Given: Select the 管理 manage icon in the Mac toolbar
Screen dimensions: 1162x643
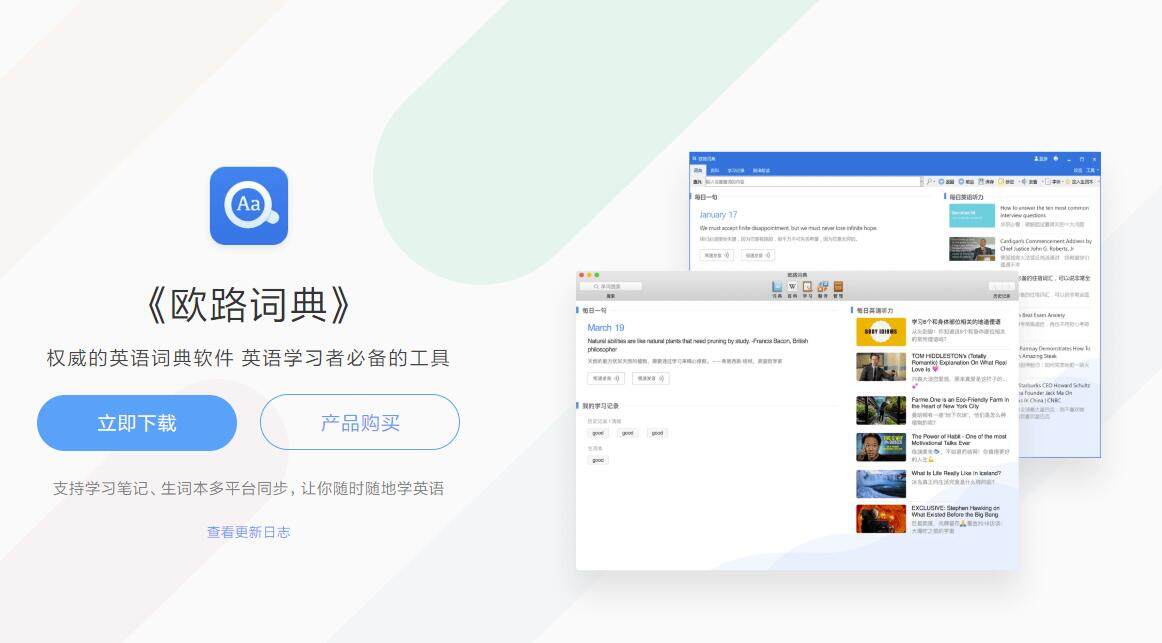Looking at the screenshot, I should [838, 289].
